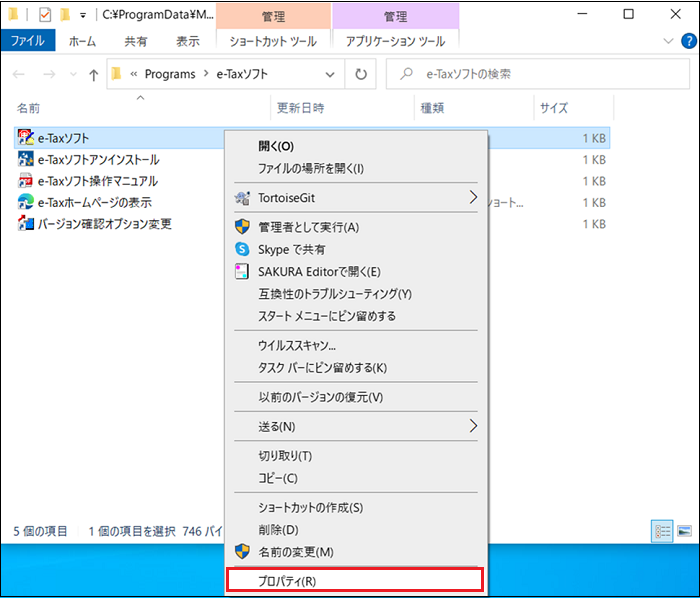Screen dimensions: 700x598
Task: Click the shield icon beside 管理者として実行
Action: coord(242,227)
